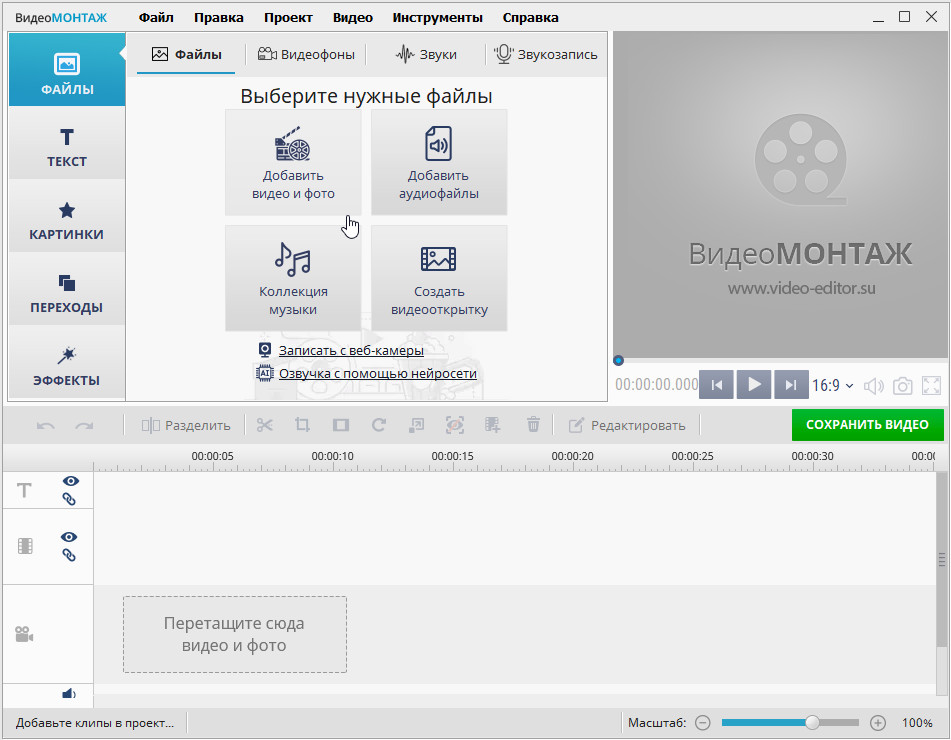Hide the overlay video track eye icon
Screen dimensions: 951x740
click(70, 537)
